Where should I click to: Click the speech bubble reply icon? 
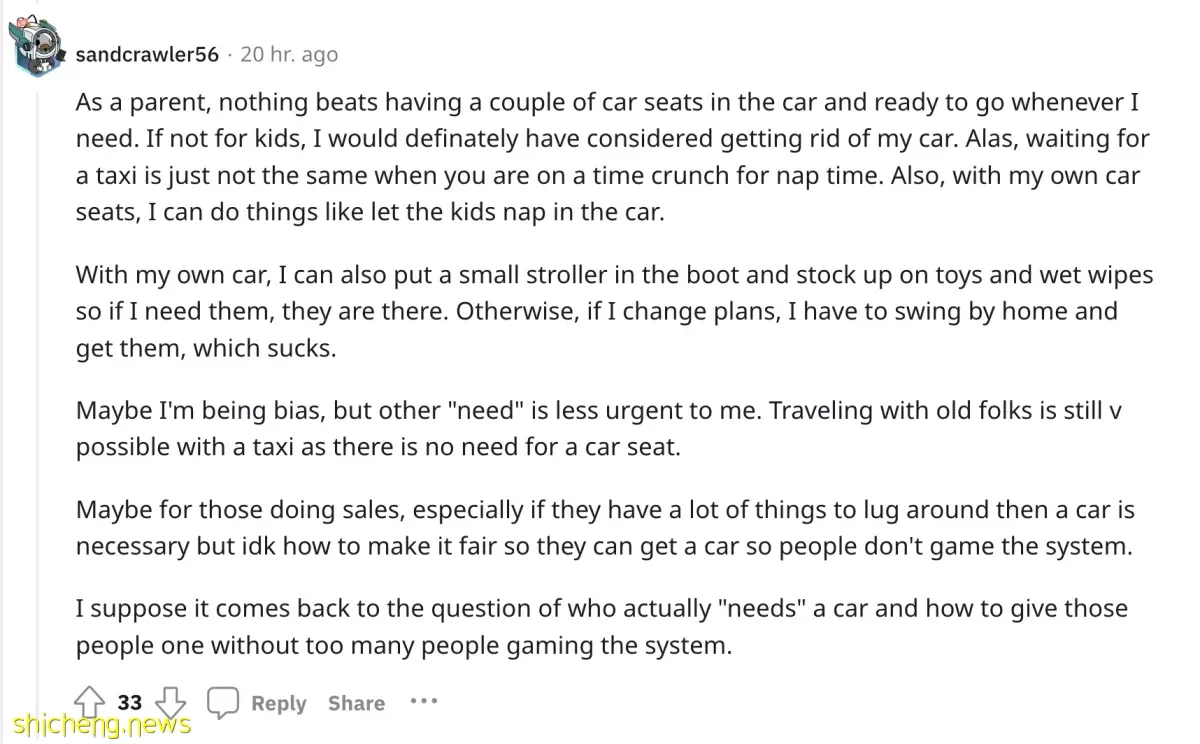point(223,703)
